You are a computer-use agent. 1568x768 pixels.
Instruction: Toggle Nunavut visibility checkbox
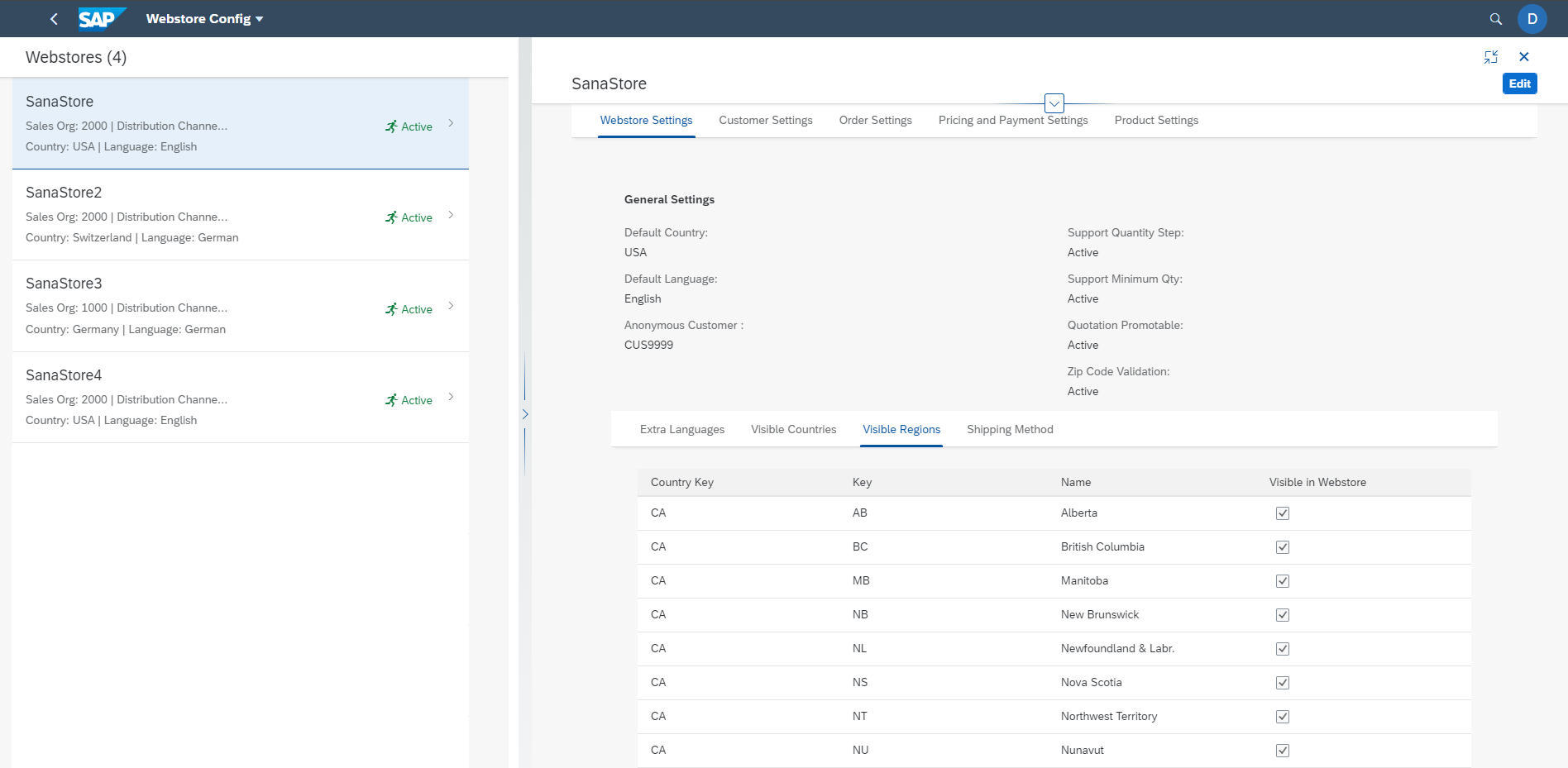point(1283,751)
